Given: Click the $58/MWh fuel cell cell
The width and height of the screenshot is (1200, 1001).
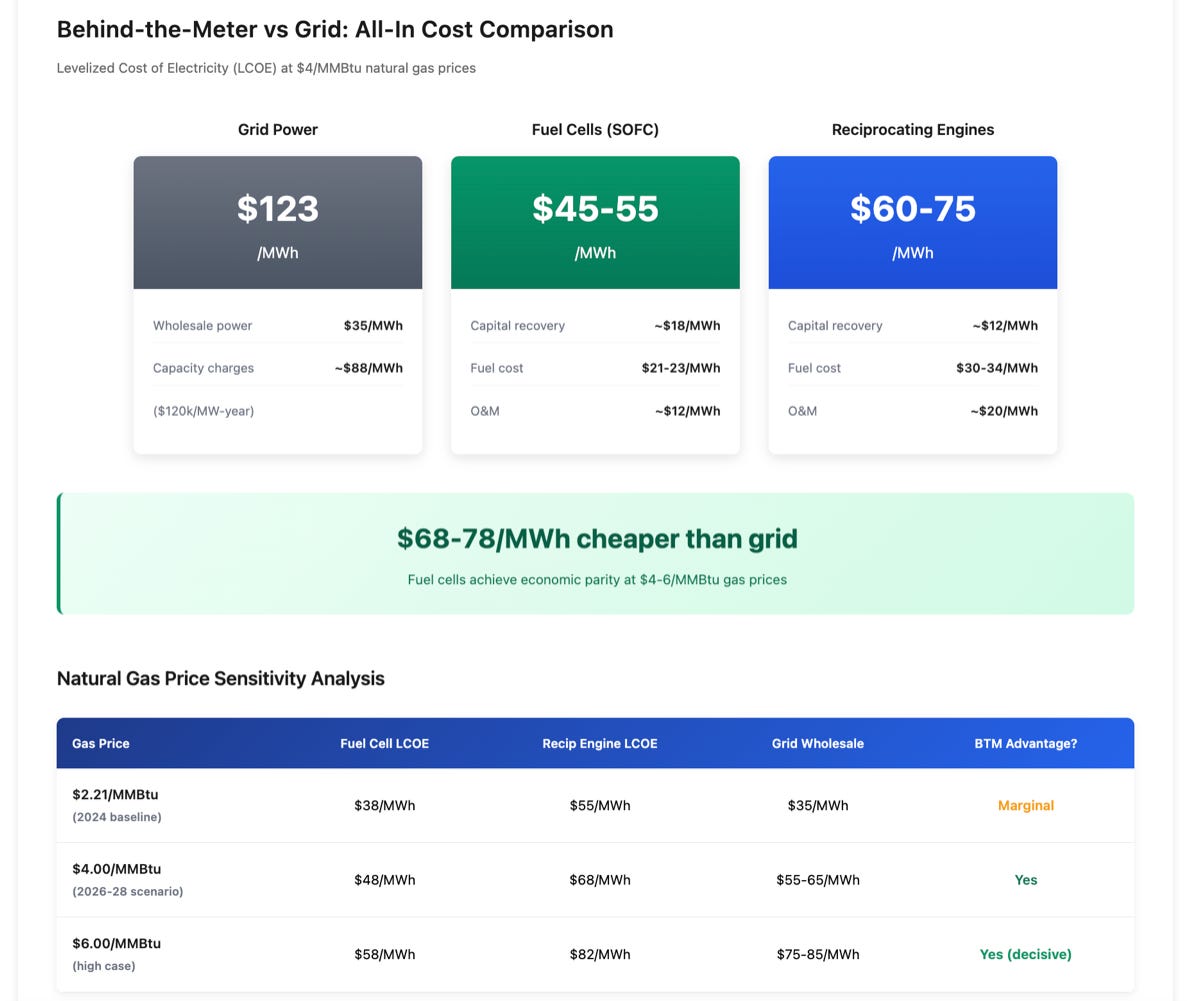Looking at the screenshot, I should pyautogui.click(x=384, y=954).
